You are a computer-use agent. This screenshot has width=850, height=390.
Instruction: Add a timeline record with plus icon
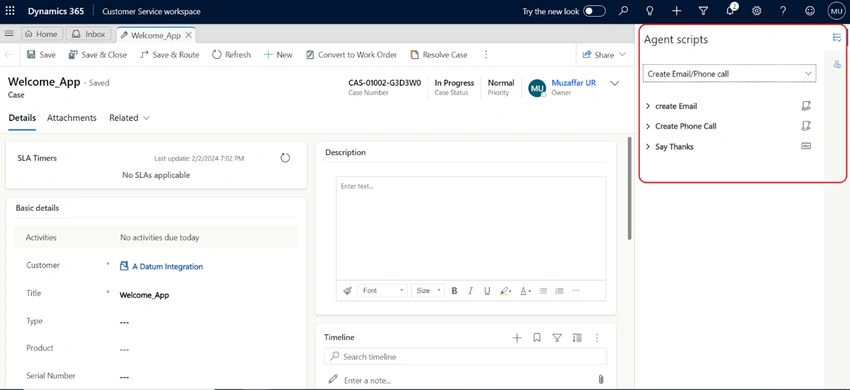(517, 338)
